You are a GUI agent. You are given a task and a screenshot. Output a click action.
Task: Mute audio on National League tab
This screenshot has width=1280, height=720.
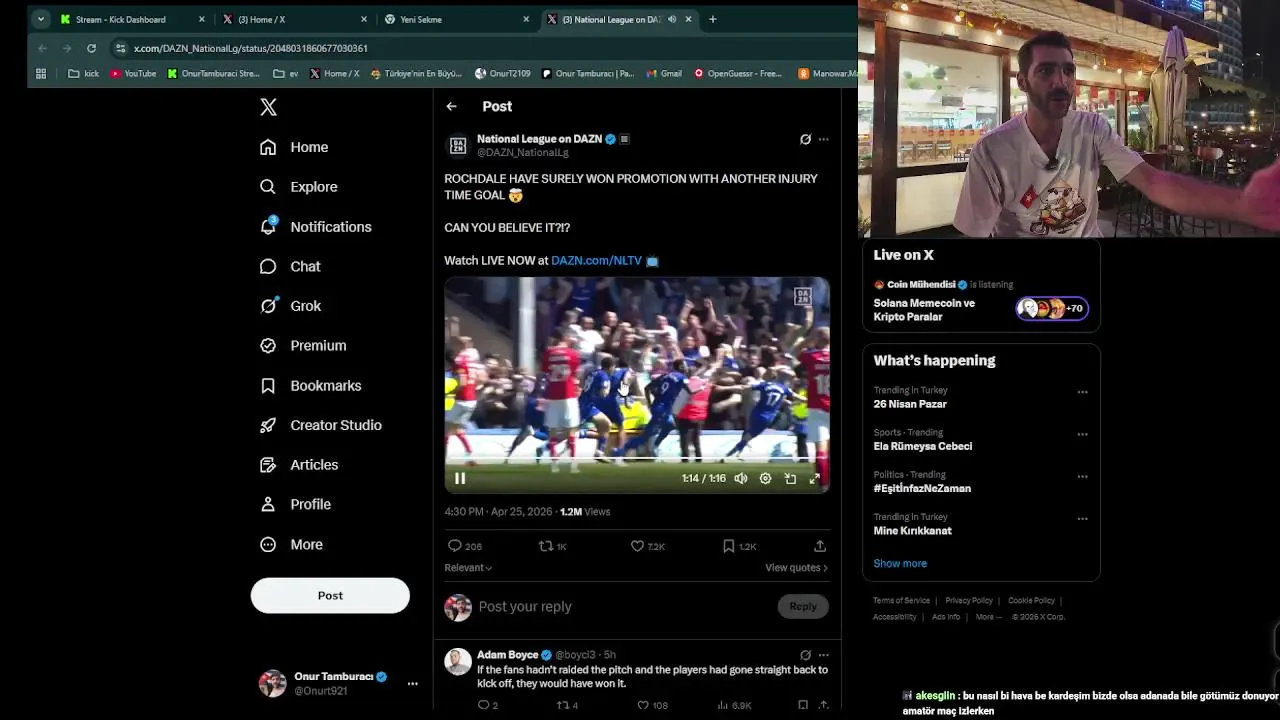coord(672,19)
